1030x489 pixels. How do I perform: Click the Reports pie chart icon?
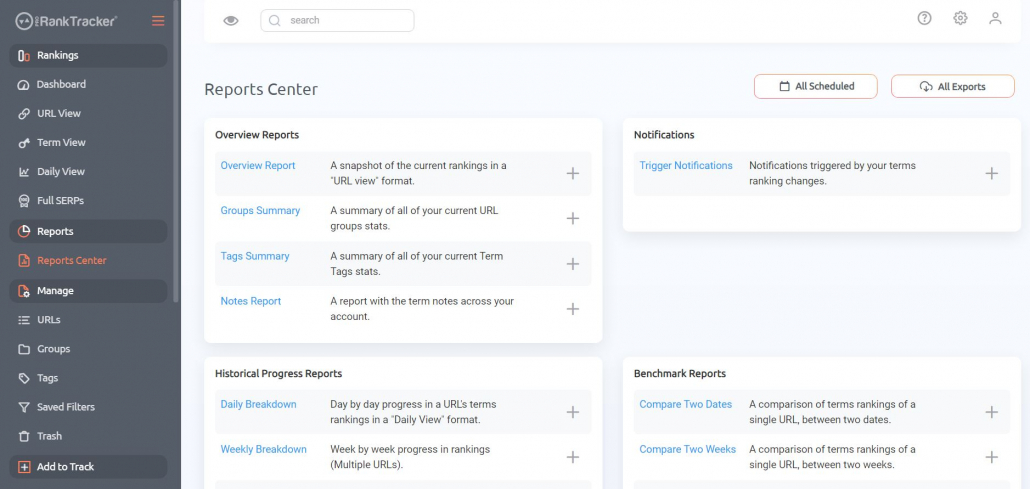pos(24,231)
